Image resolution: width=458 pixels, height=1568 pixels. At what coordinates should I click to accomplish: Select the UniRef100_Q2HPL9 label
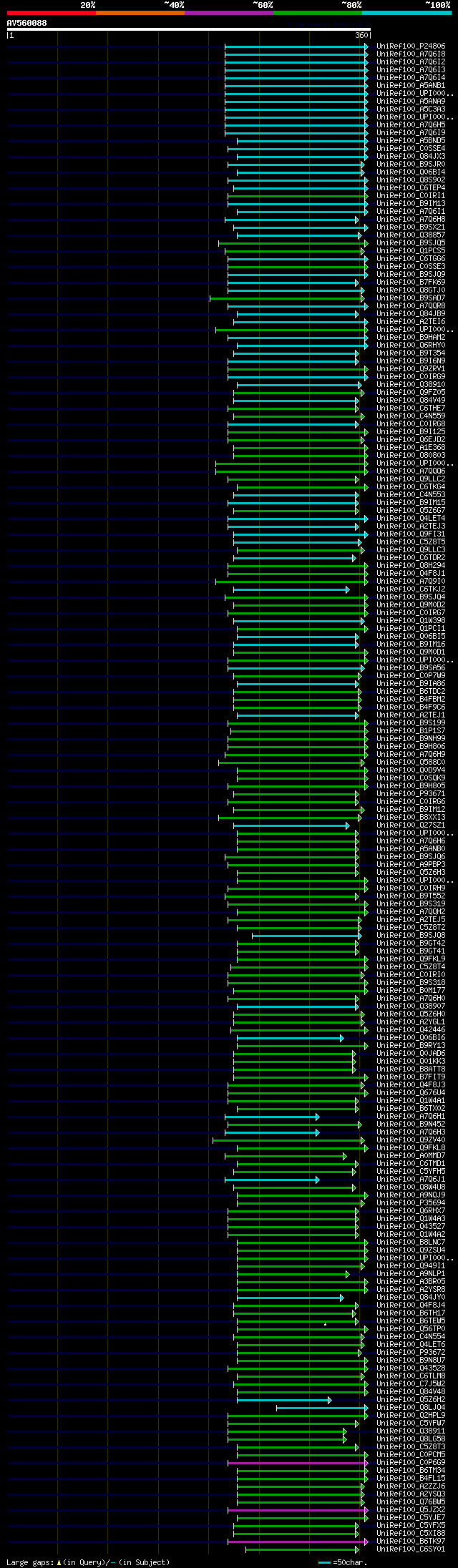pyautogui.click(x=411, y=1416)
